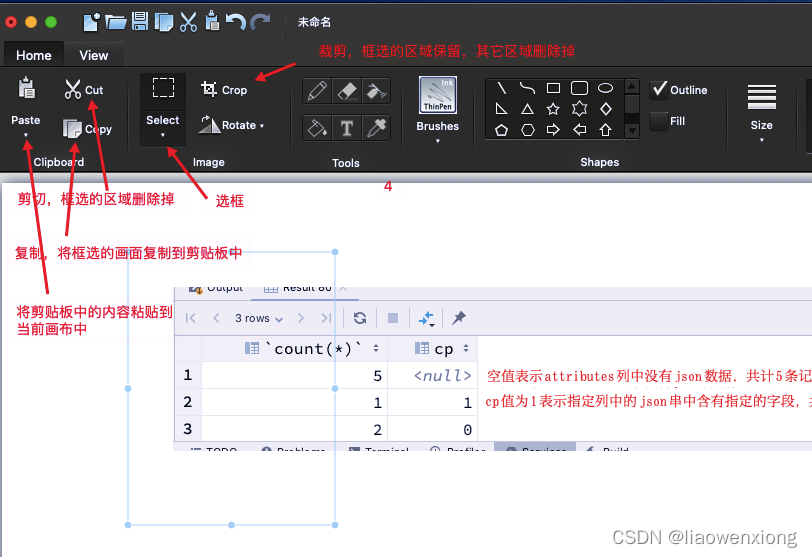
Task: Choose the Left arrow shape
Action: (x=579, y=129)
